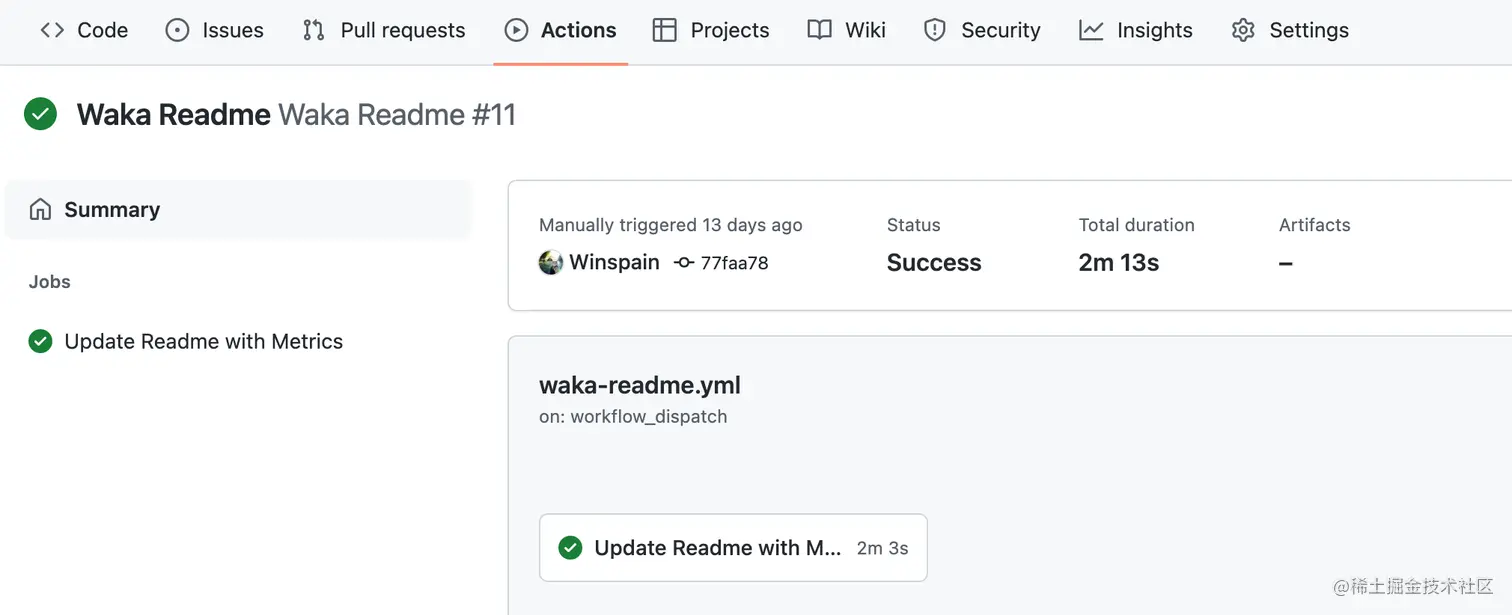Switch to the Insights tab
The width and height of the screenshot is (1512, 615).
click(x=1154, y=30)
